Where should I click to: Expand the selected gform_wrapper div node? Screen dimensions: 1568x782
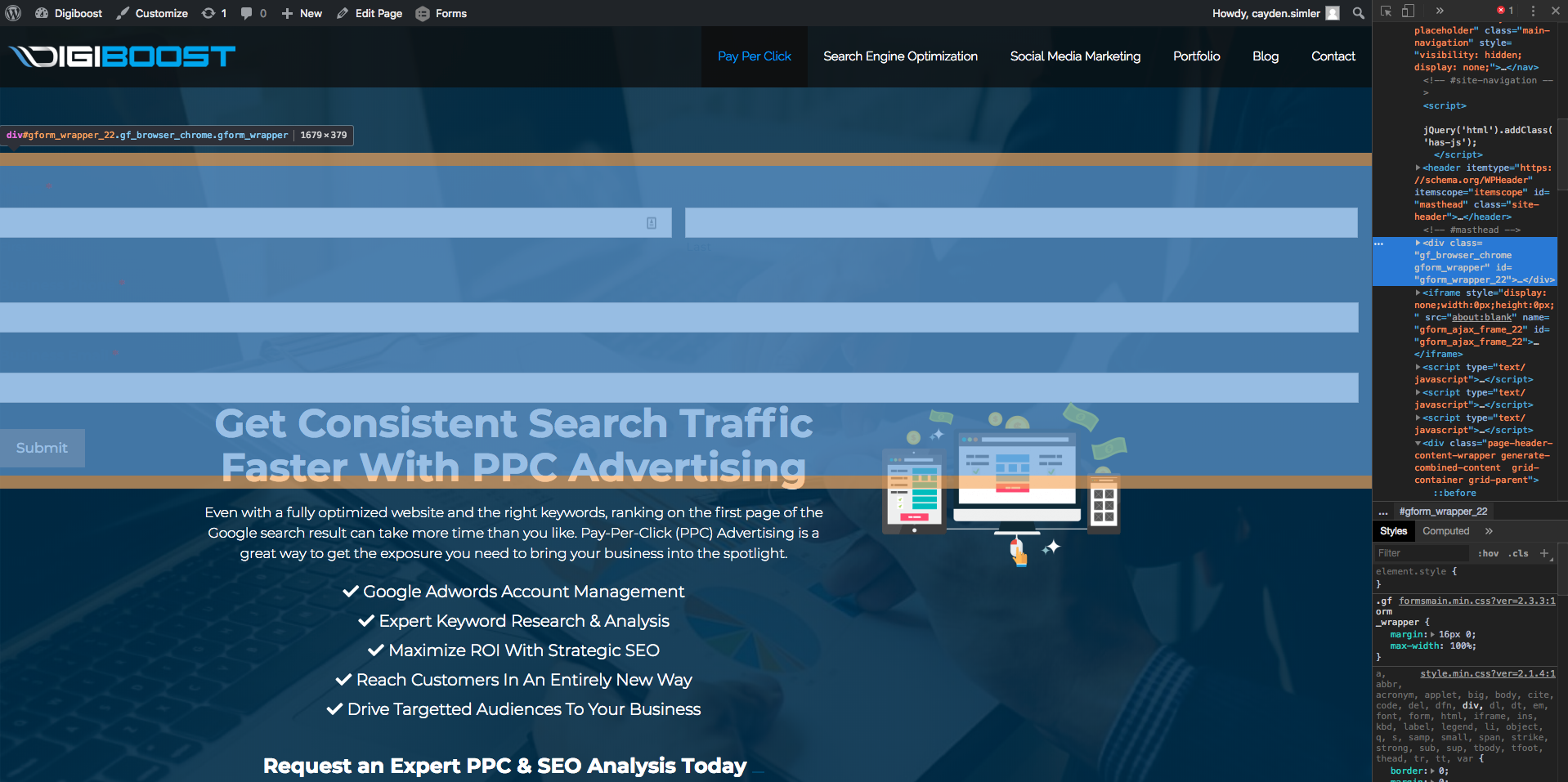point(1418,243)
